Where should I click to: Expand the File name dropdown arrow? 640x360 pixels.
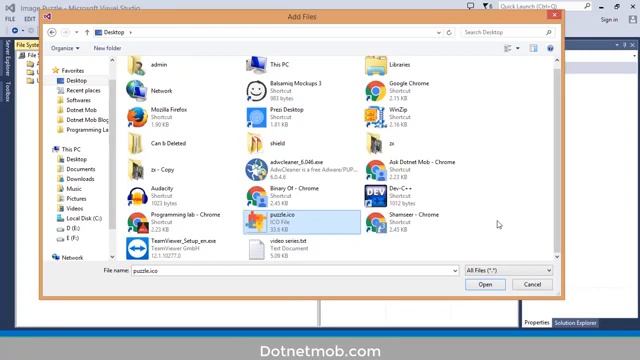(x=455, y=271)
